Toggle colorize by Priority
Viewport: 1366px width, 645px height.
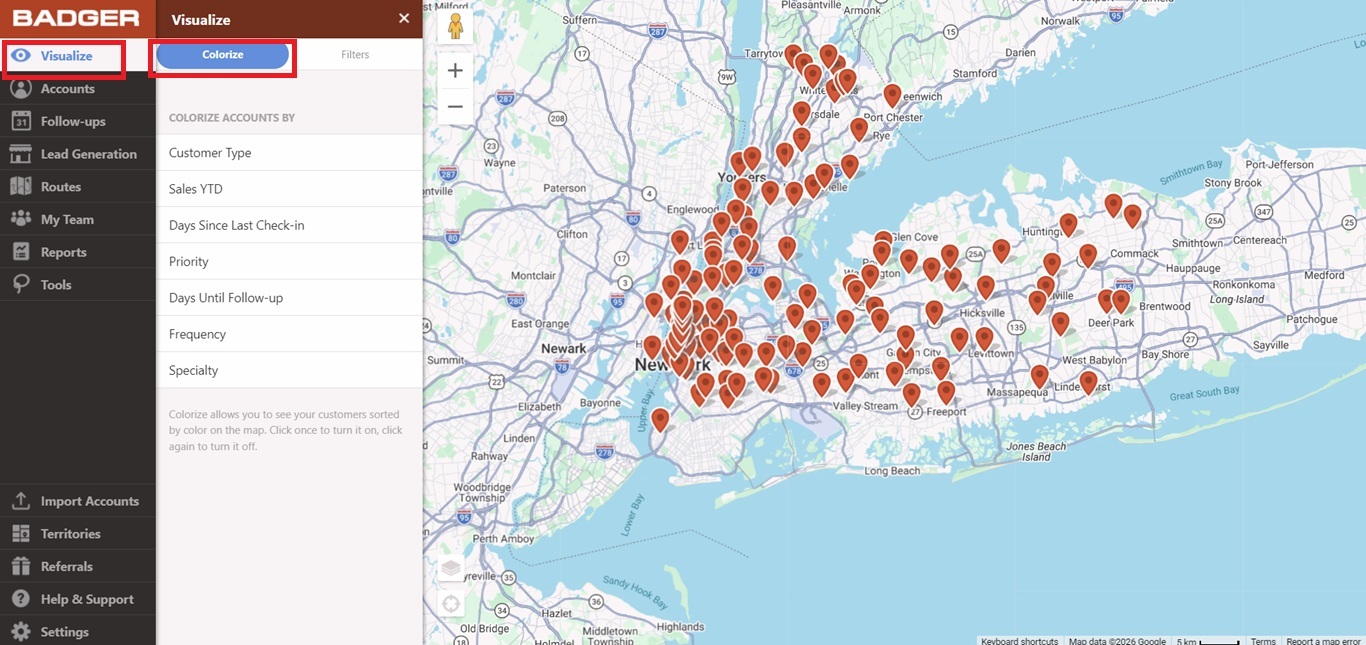pyautogui.click(x=290, y=261)
